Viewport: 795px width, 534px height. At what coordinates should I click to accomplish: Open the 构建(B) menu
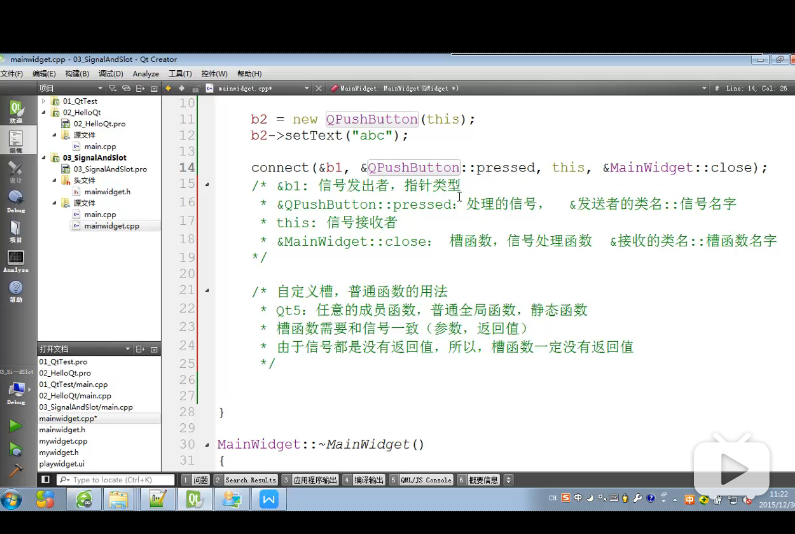tap(77, 74)
